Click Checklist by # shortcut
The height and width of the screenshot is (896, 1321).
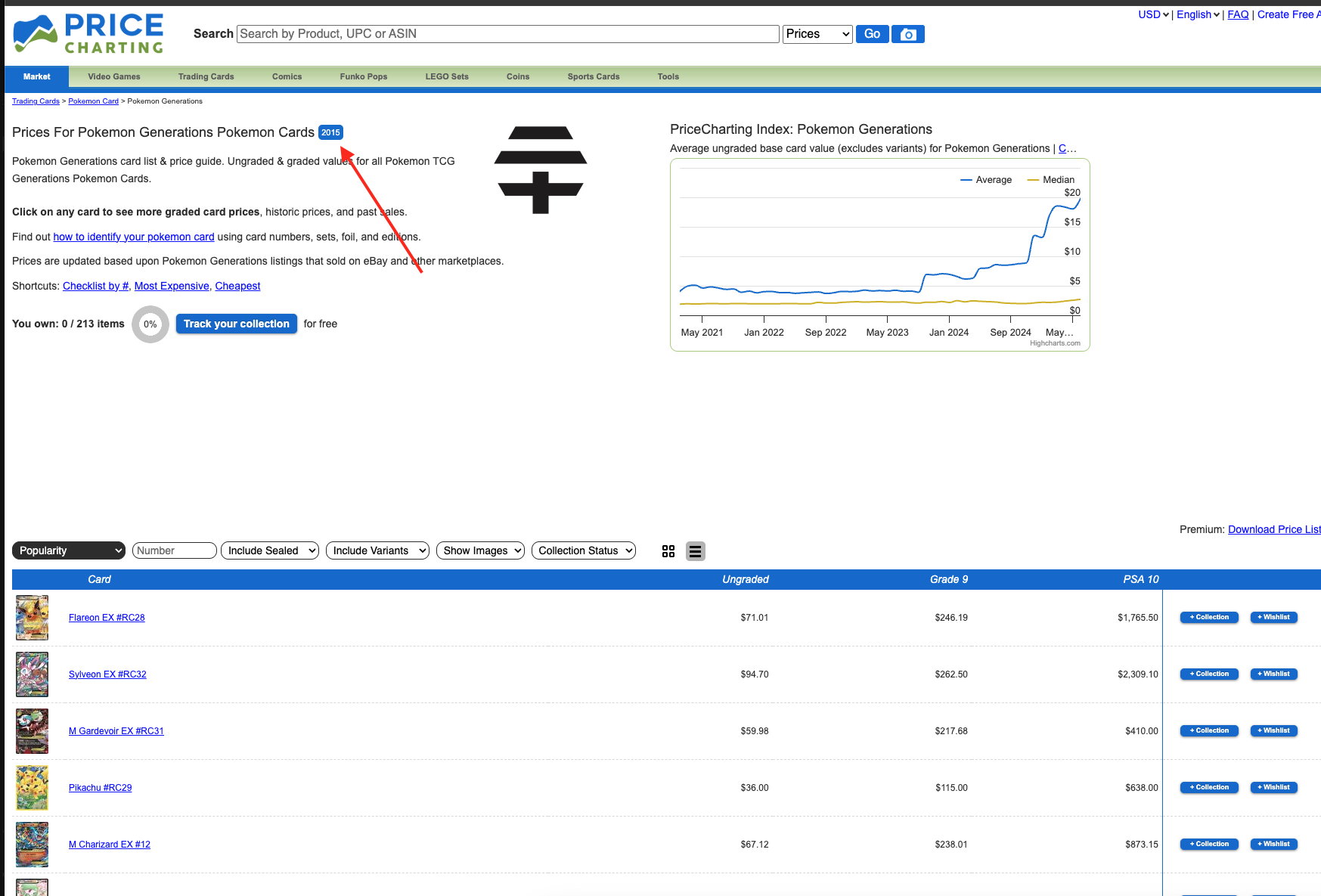[96, 286]
